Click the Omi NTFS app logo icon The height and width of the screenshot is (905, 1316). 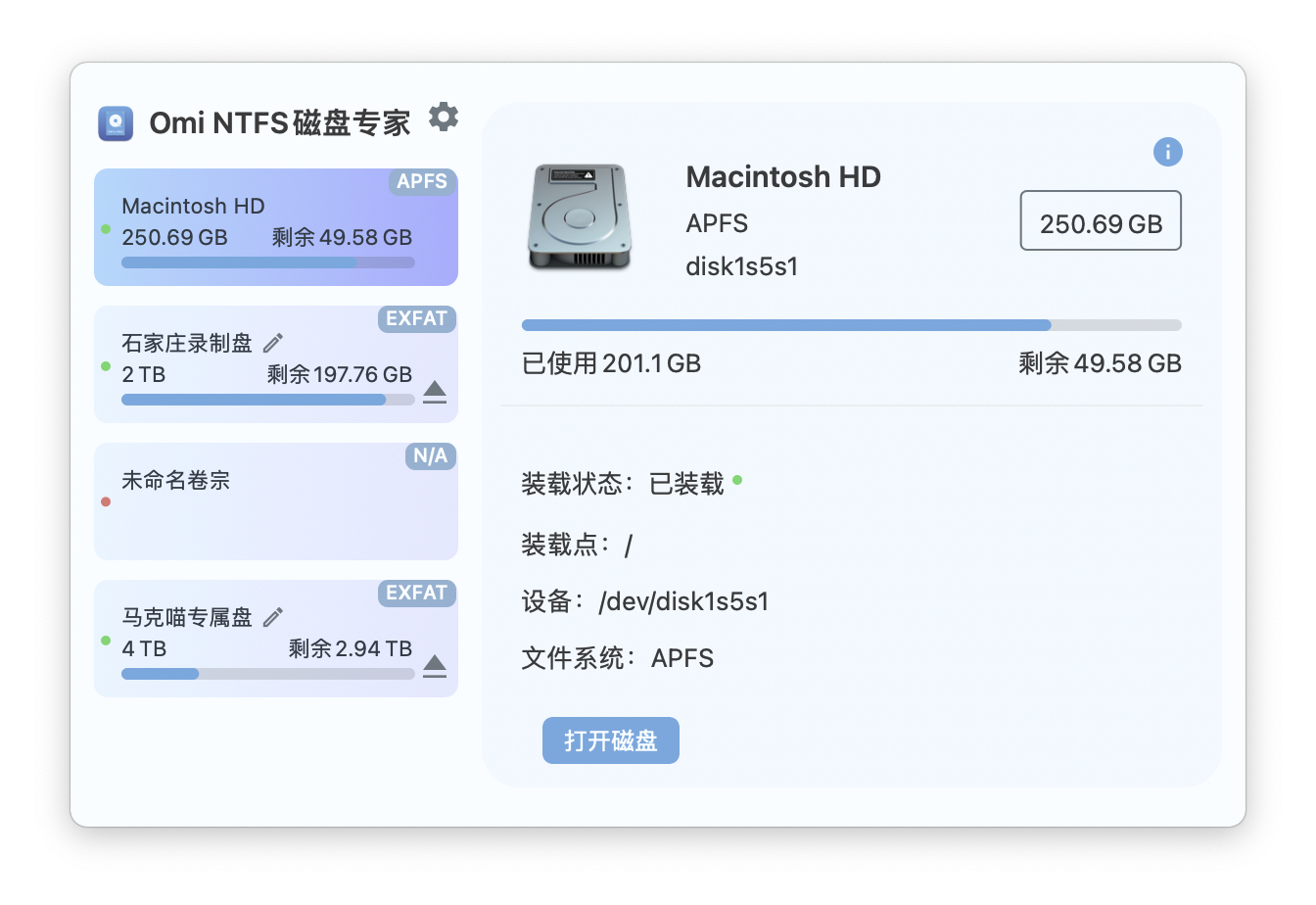[x=116, y=123]
